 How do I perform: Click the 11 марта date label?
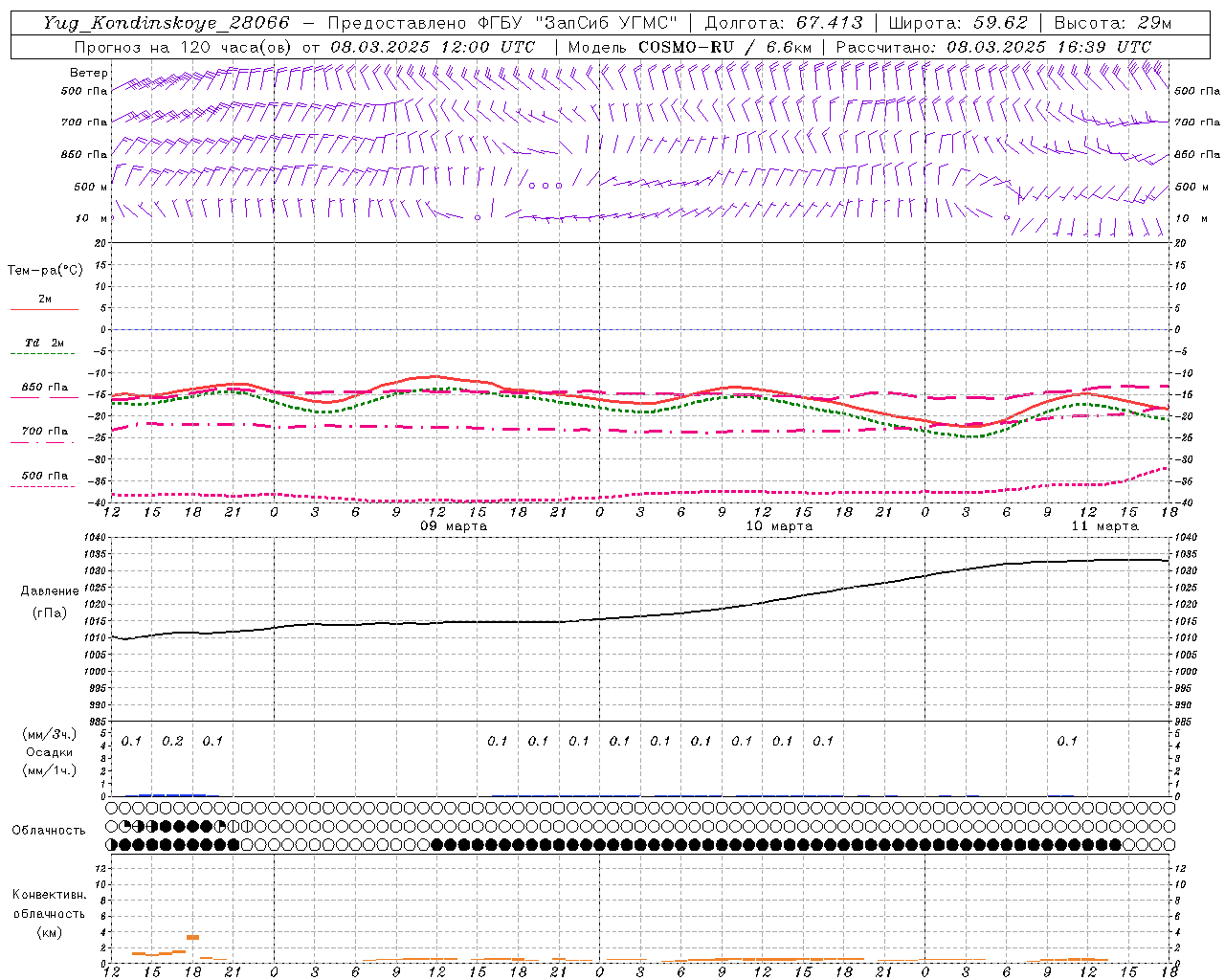(x=1104, y=525)
